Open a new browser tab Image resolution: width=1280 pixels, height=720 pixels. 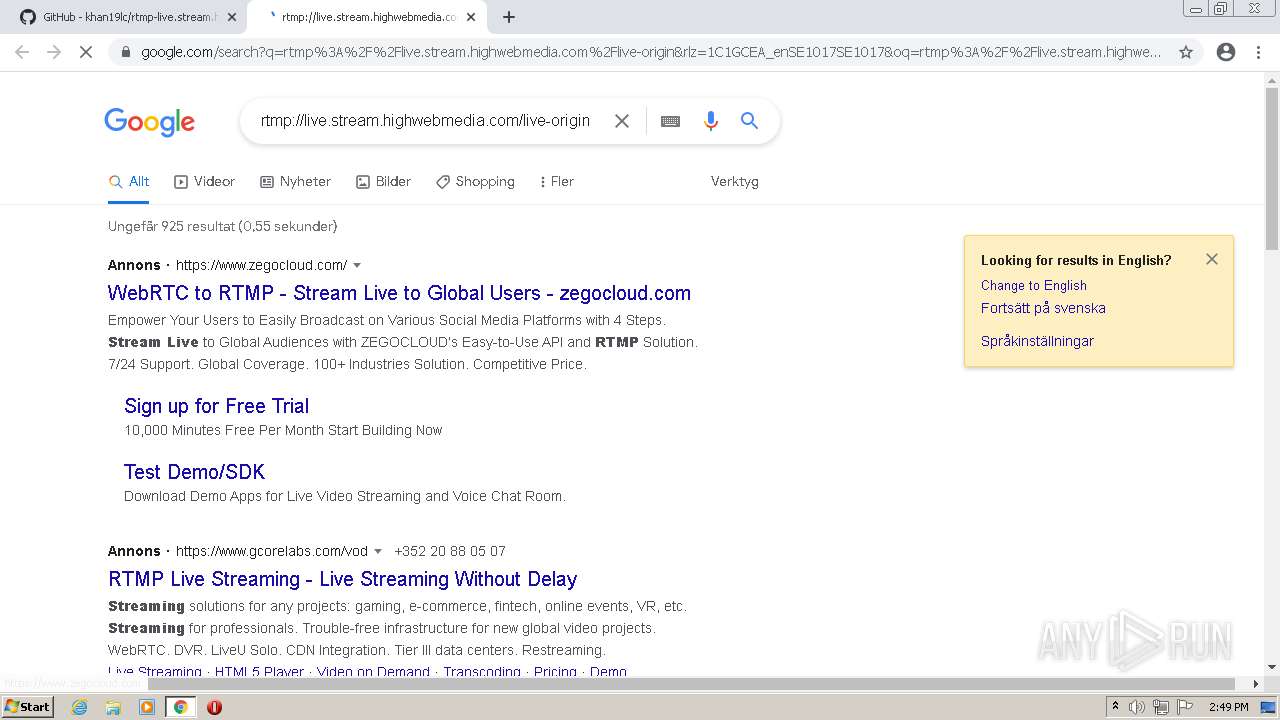click(509, 17)
